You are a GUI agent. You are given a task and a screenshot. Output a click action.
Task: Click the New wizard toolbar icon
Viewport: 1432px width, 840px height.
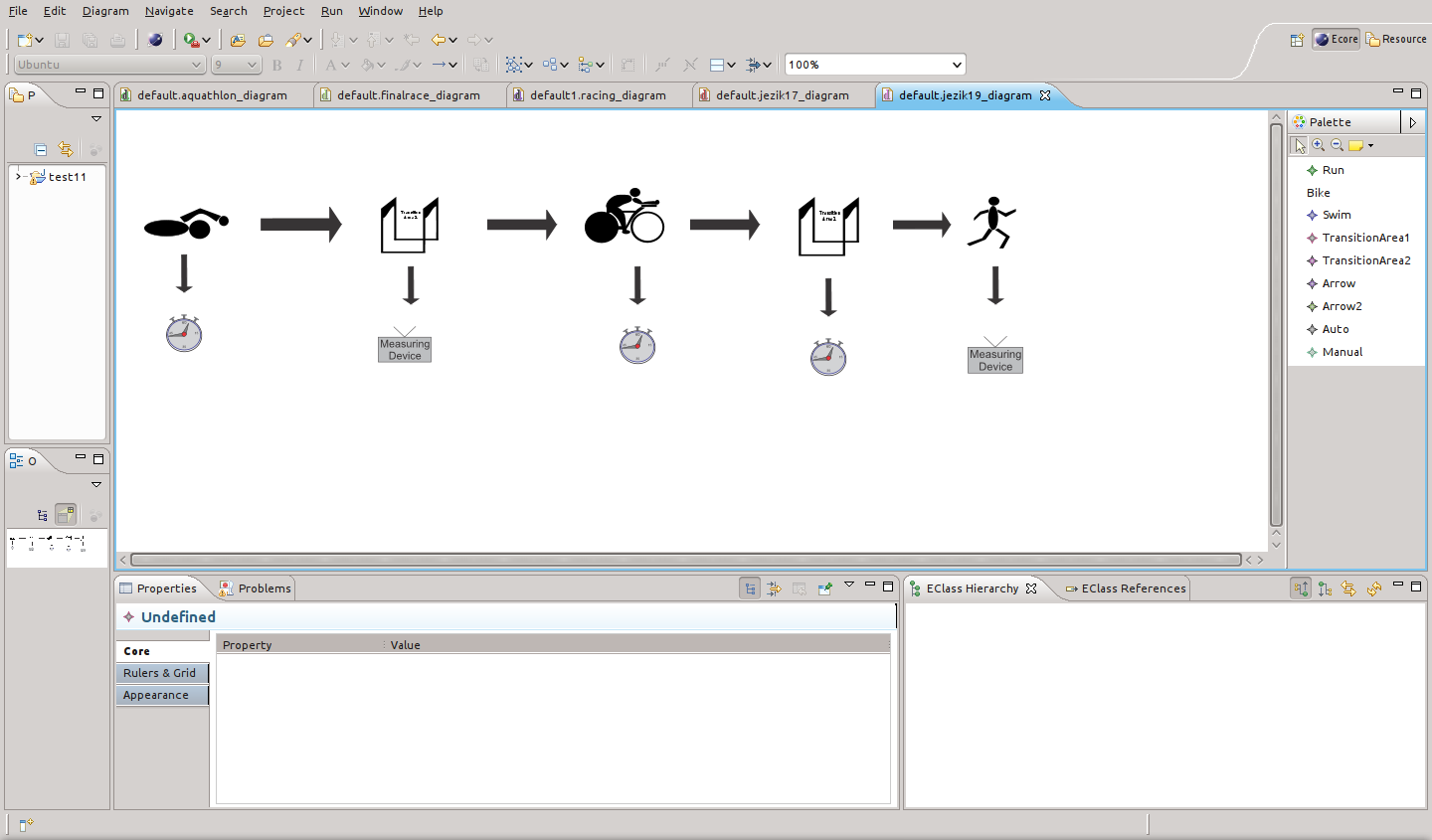click(x=24, y=40)
